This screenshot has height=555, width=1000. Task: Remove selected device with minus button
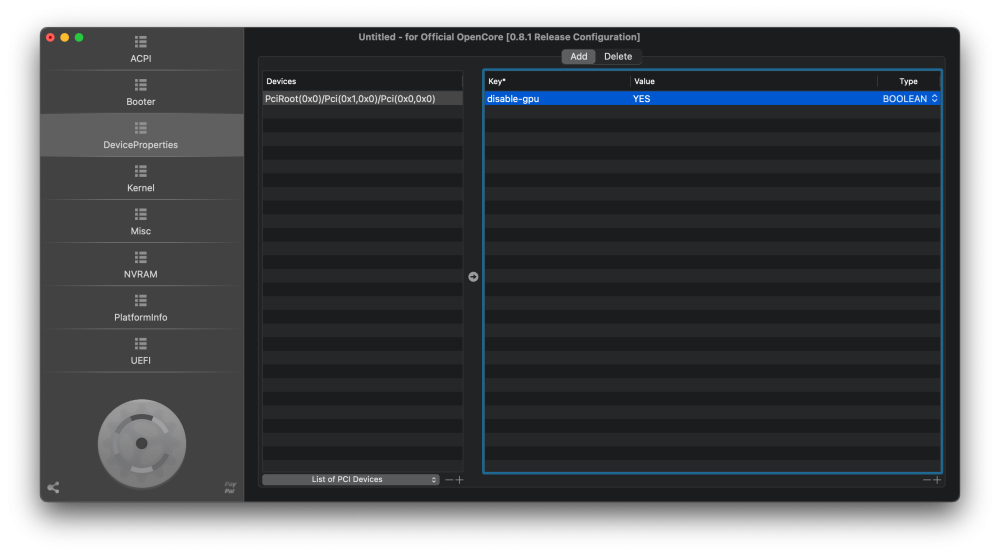click(x=449, y=480)
